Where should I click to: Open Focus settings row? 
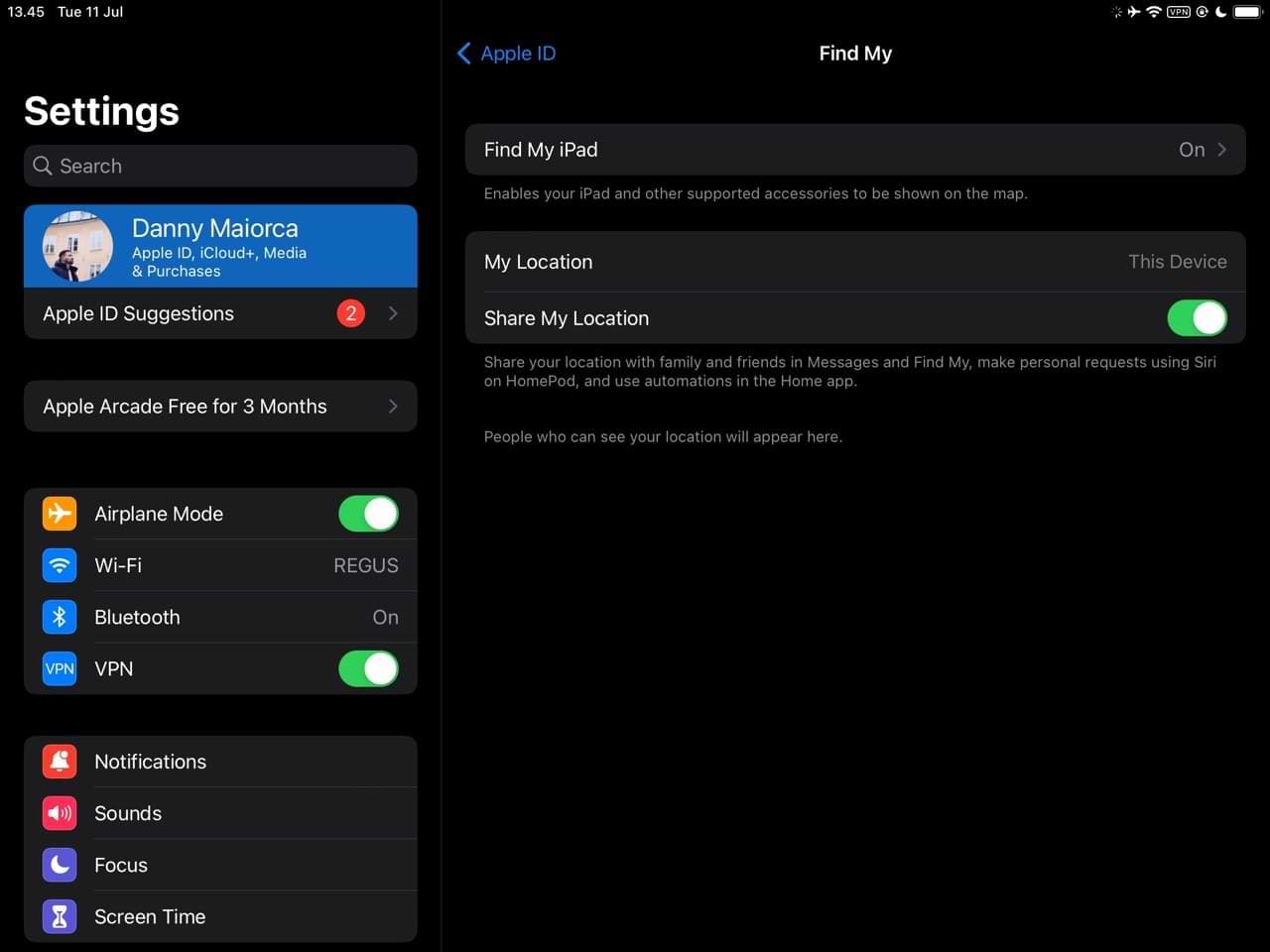(220, 865)
